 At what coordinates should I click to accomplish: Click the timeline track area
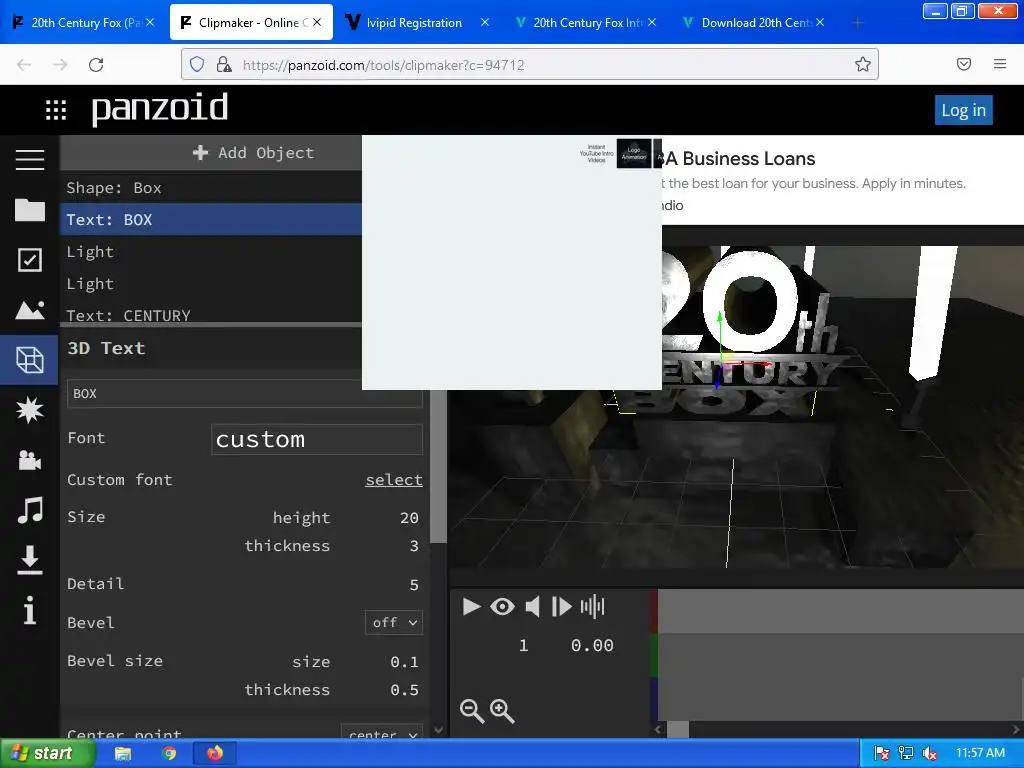[840, 654]
